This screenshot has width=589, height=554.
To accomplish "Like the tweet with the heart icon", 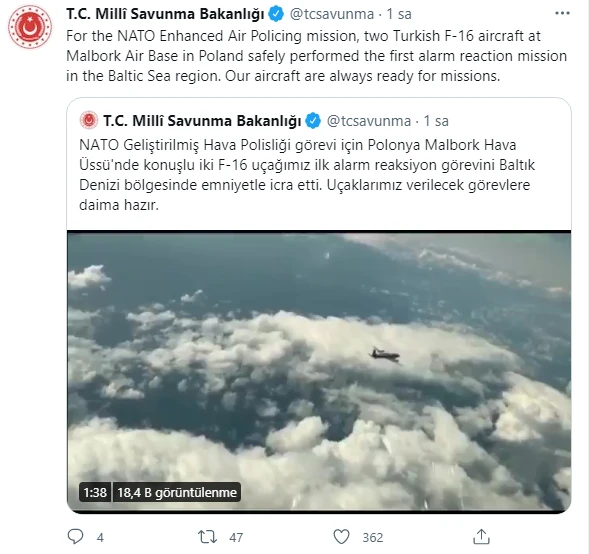I will (x=341, y=537).
